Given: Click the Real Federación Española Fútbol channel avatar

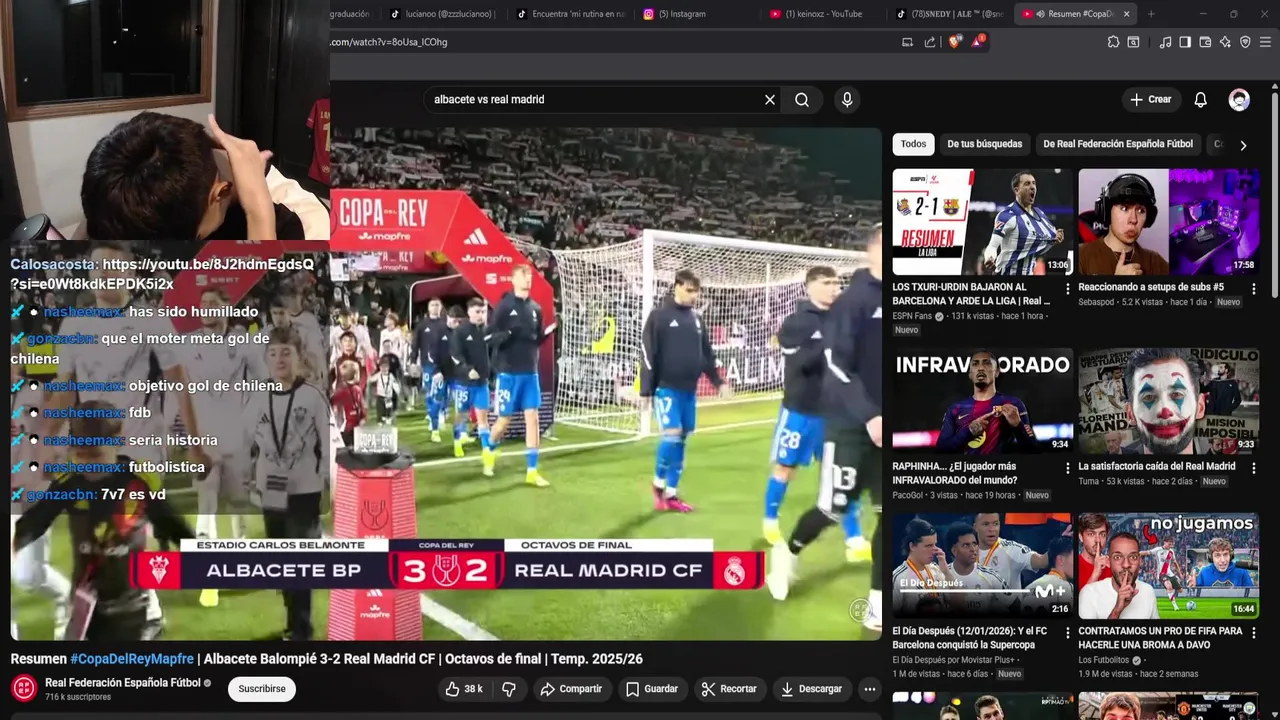Looking at the screenshot, I should pyautogui.click(x=24, y=688).
